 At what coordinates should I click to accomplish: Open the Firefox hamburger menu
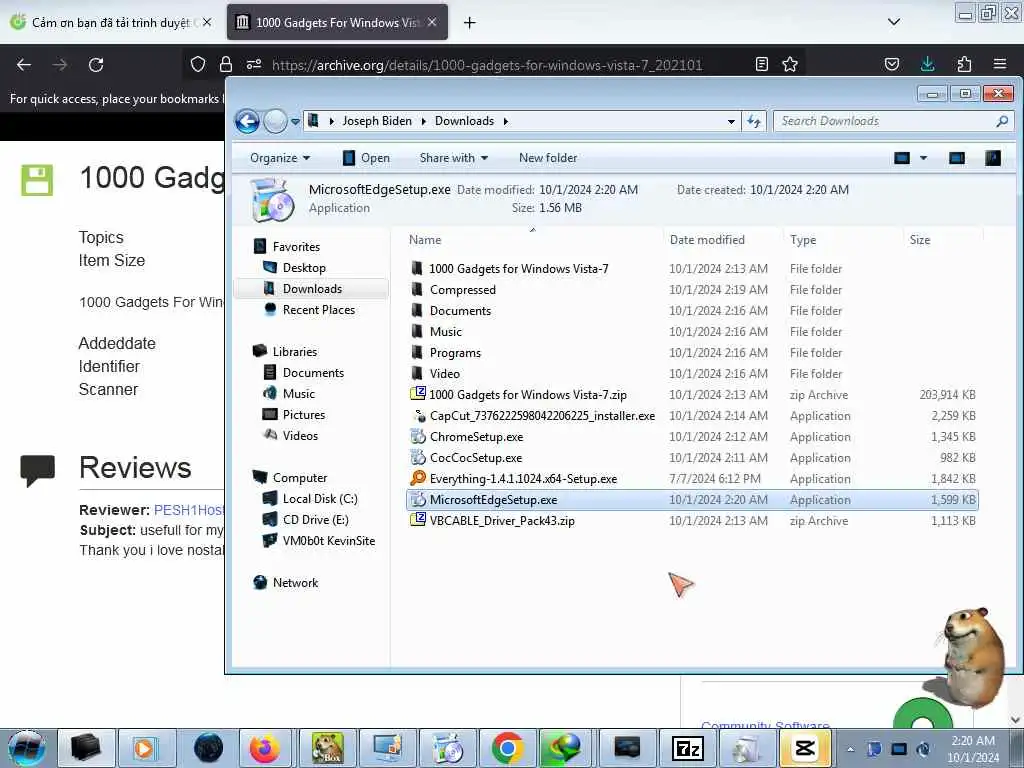point(1000,64)
